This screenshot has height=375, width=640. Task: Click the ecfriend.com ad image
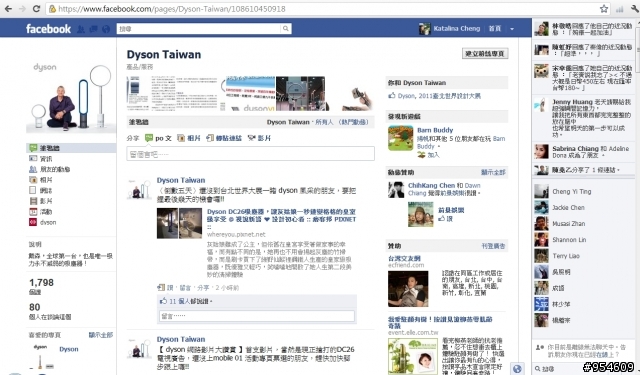coord(408,288)
